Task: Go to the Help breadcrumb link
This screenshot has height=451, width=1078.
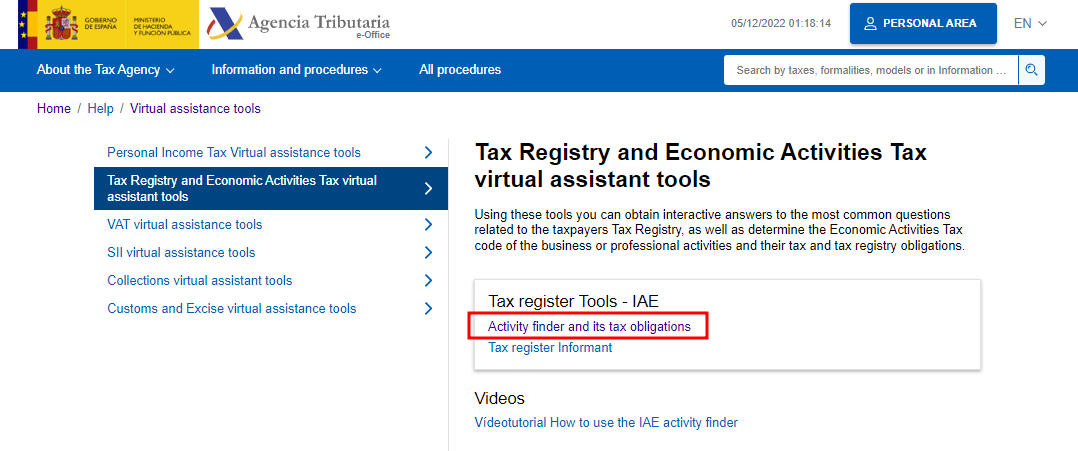Action: [x=101, y=109]
